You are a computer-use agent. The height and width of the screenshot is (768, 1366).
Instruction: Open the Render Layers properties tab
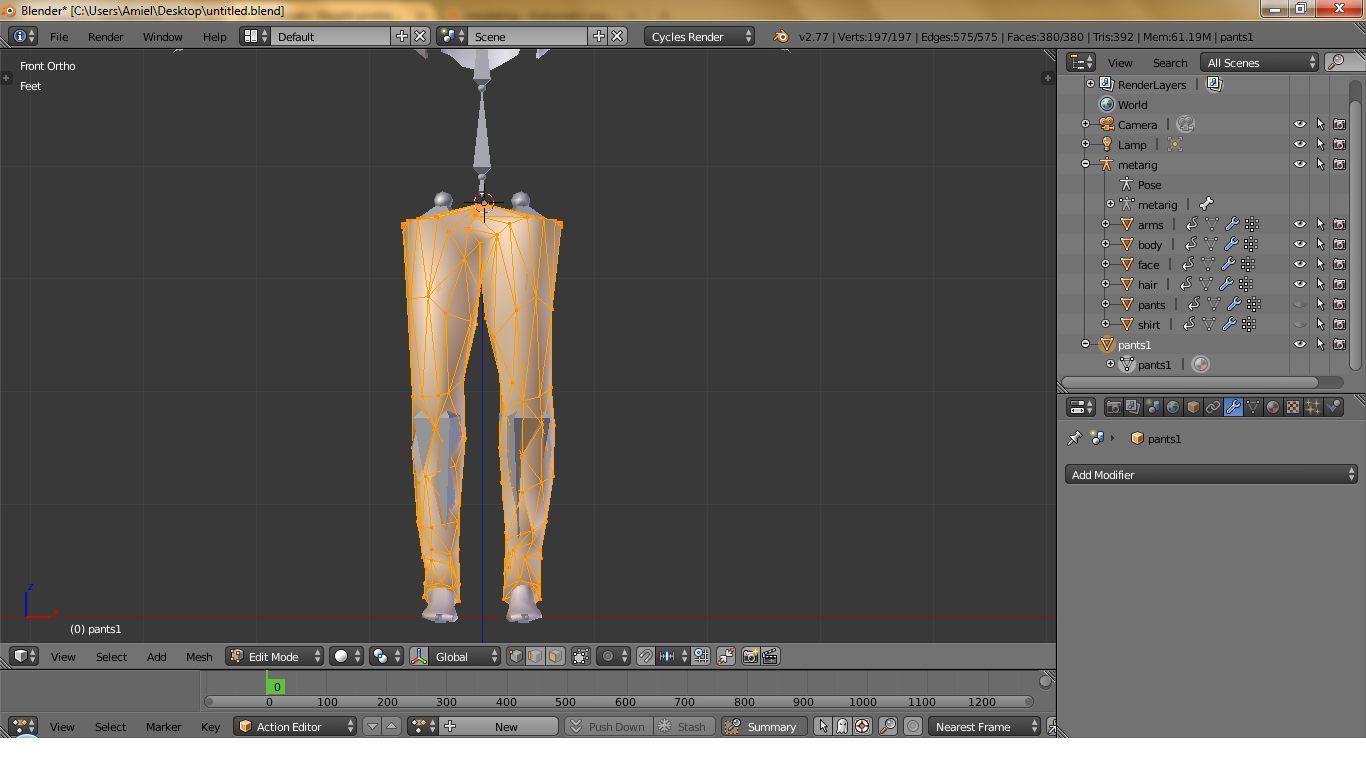[1133, 407]
